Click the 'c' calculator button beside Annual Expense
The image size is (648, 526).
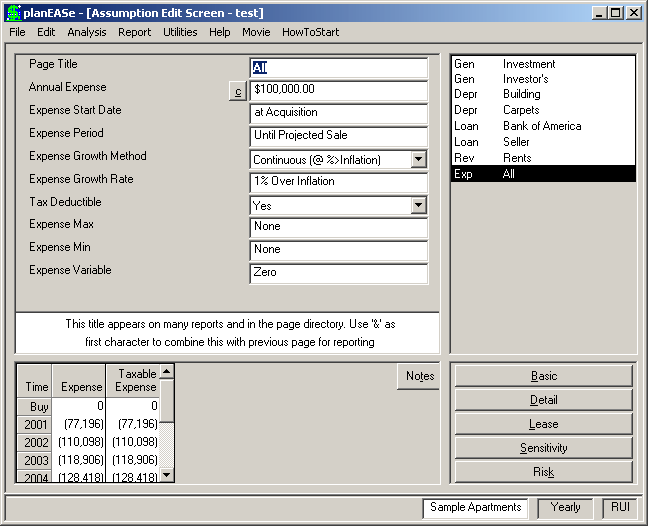click(238, 91)
